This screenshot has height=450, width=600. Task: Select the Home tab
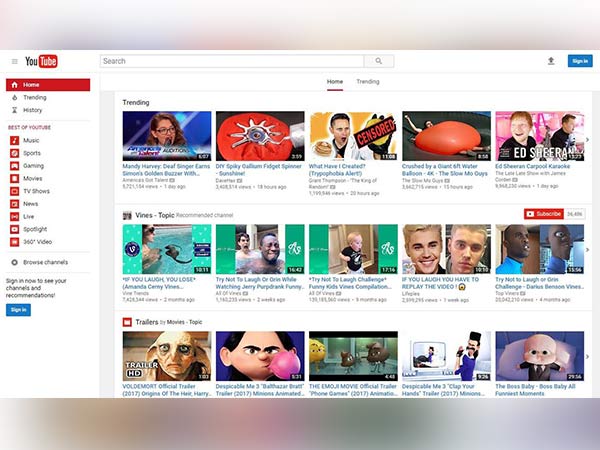tap(335, 81)
